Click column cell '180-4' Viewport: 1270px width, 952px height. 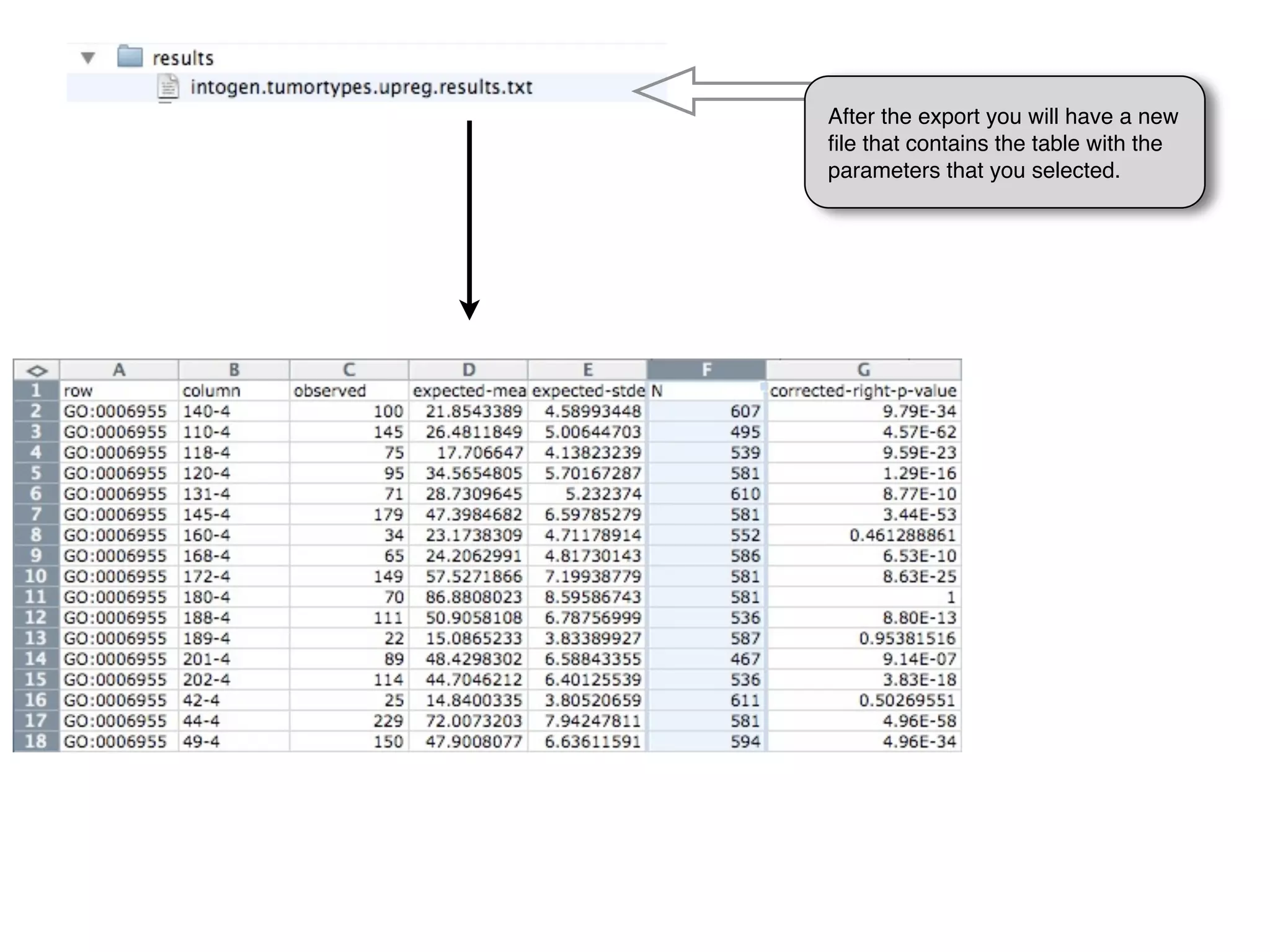point(234,597)
